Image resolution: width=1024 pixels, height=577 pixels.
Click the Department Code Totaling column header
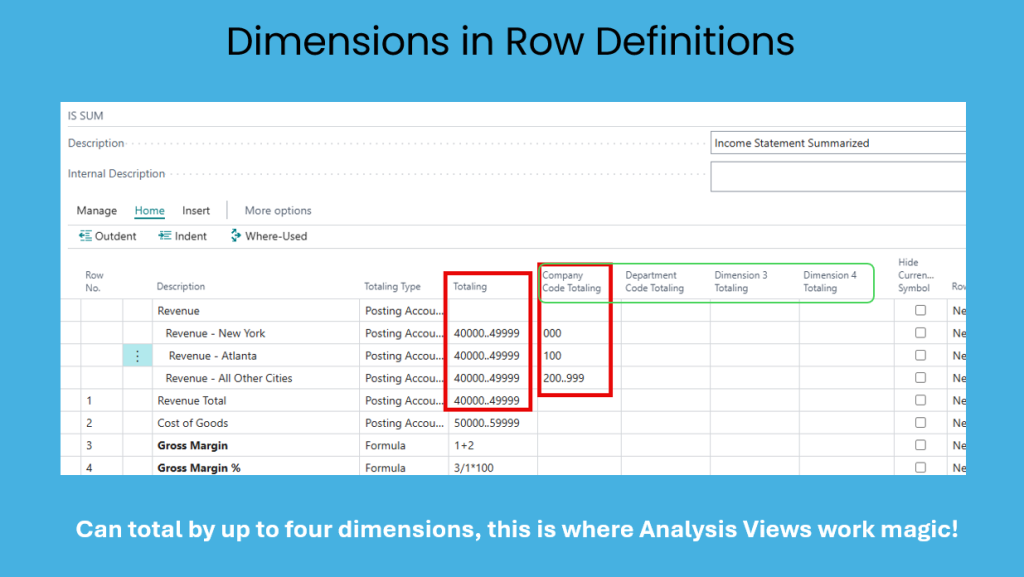point(655,282)
